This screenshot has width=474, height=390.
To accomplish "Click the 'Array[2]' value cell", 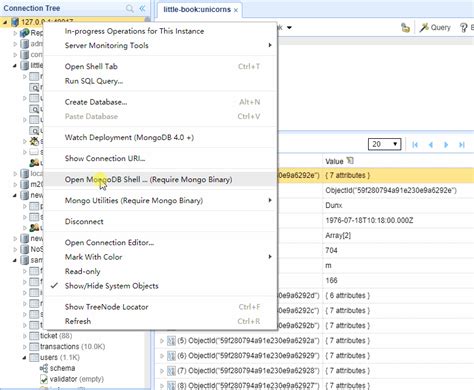I will 338,235.
